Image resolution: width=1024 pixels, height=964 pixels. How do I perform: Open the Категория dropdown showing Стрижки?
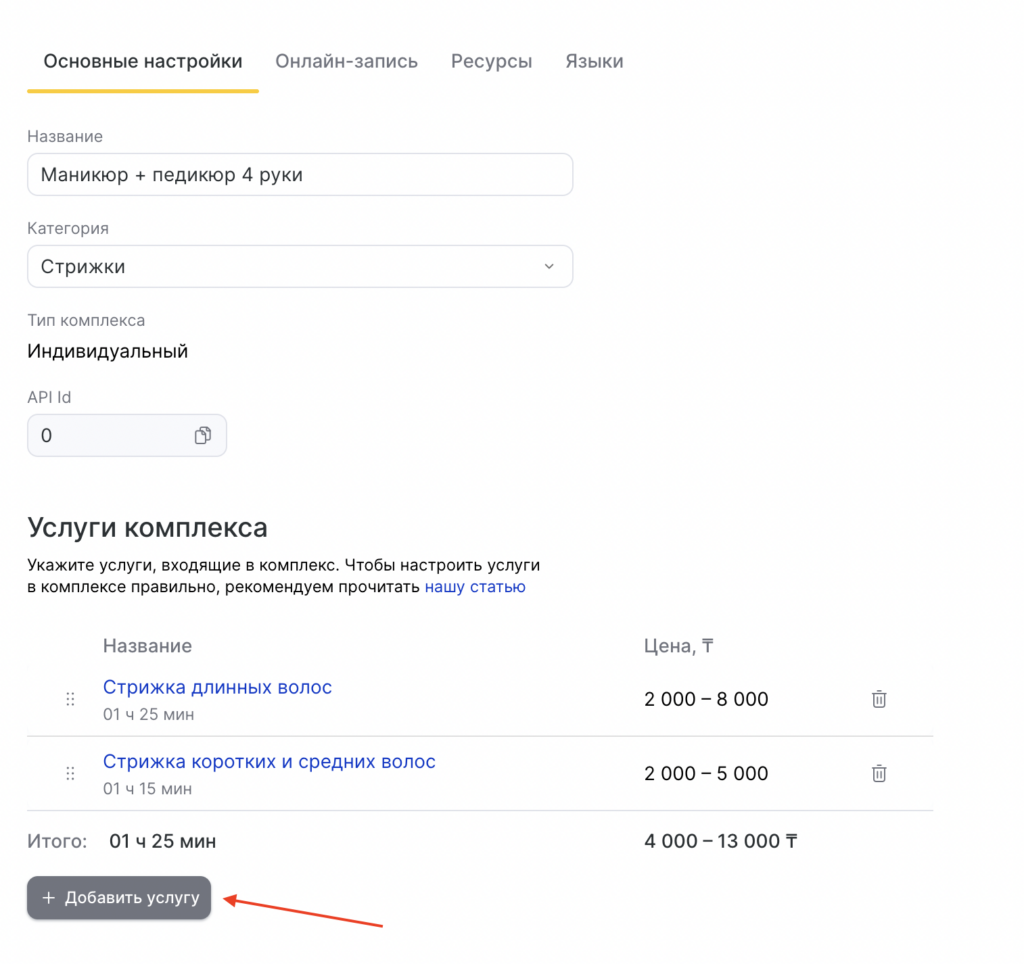point(300,267)
